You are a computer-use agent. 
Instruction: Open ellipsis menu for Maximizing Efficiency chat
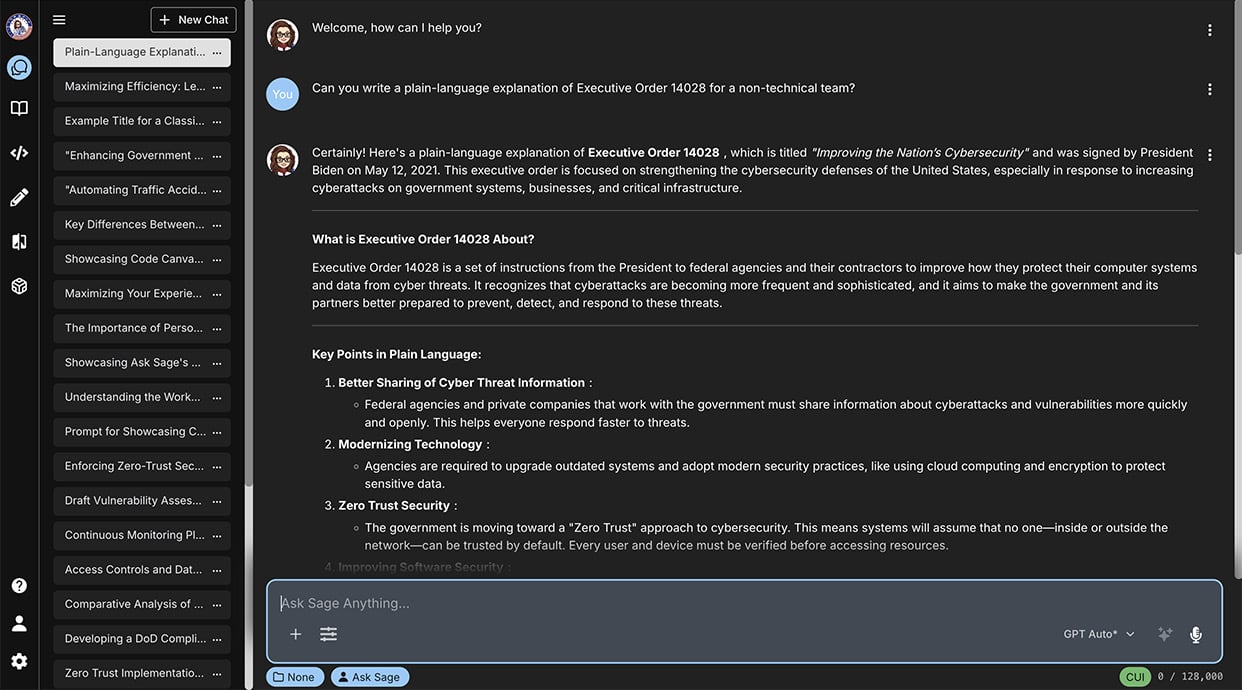(217, 87)
